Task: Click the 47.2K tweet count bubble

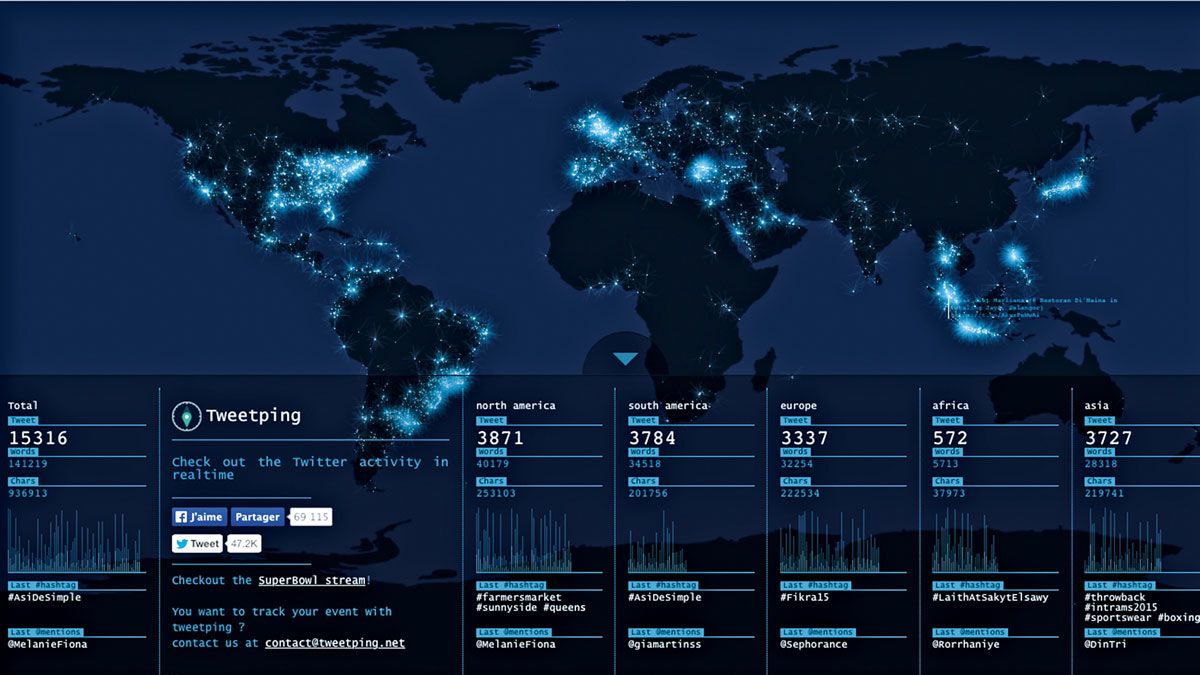Action: point(243,544)
